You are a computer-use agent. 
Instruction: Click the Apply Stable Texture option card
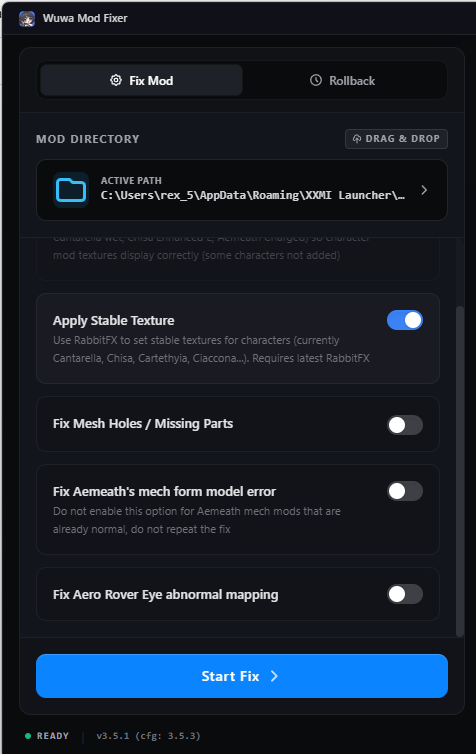pyautogui.click(x=238, y=339)
